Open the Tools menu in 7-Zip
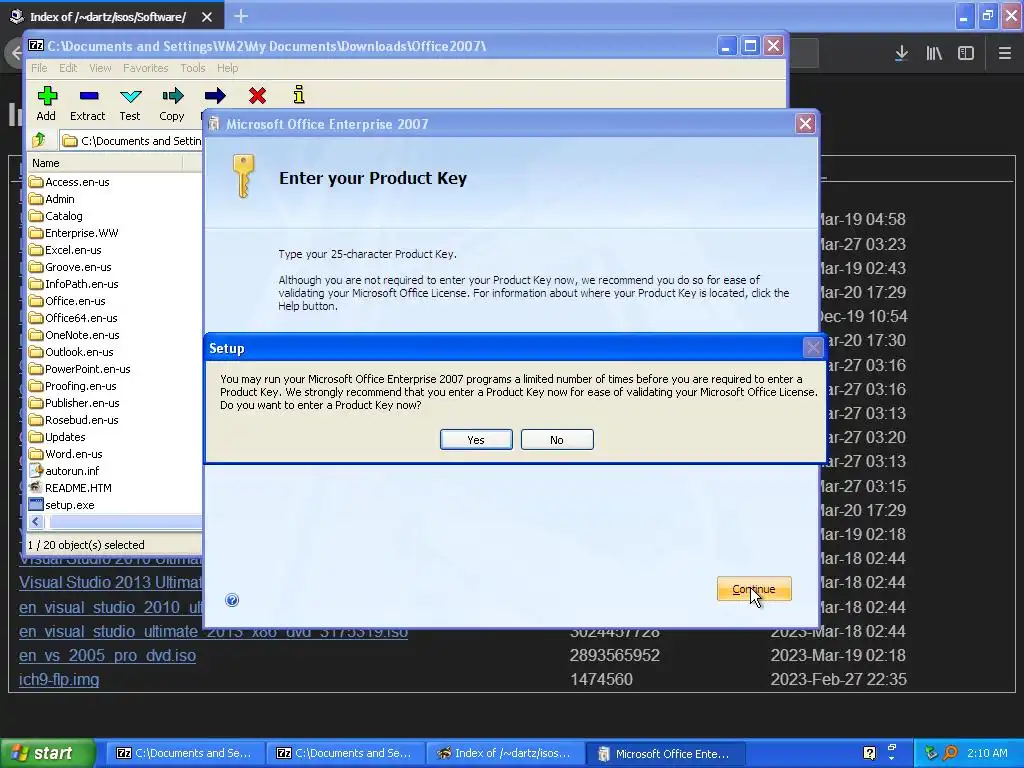 193,68
